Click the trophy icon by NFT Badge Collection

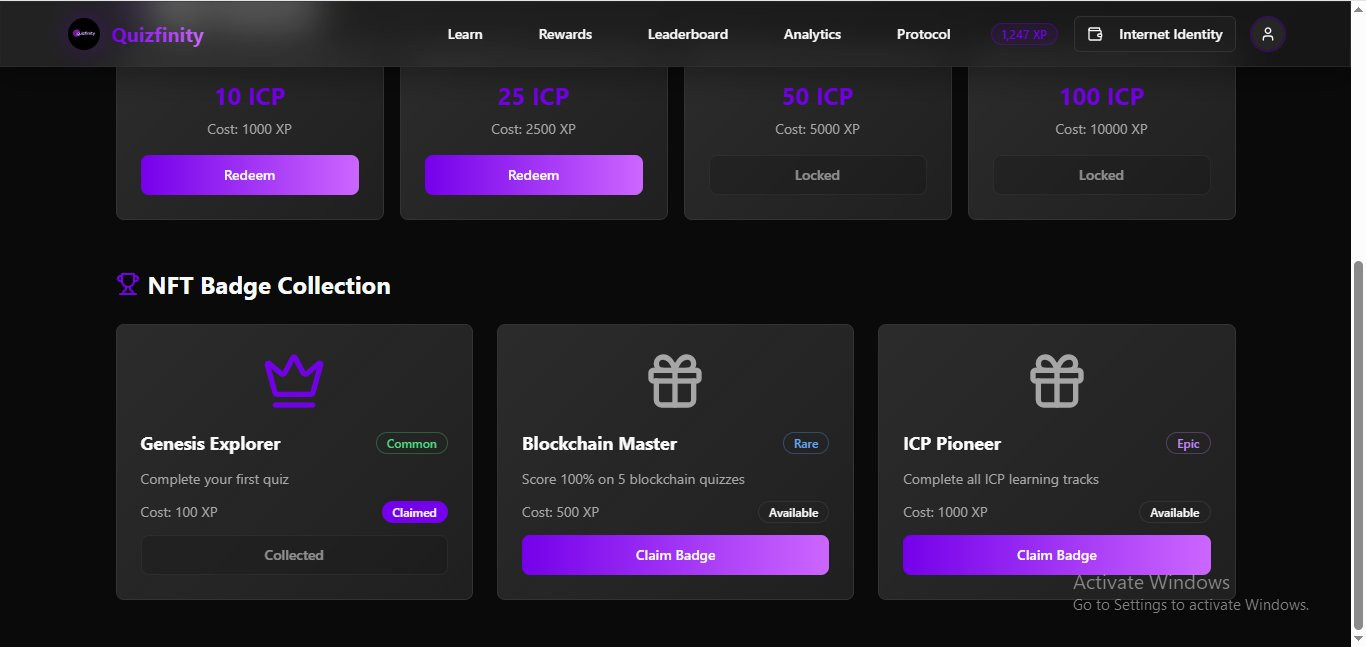(x=127, y=285)
